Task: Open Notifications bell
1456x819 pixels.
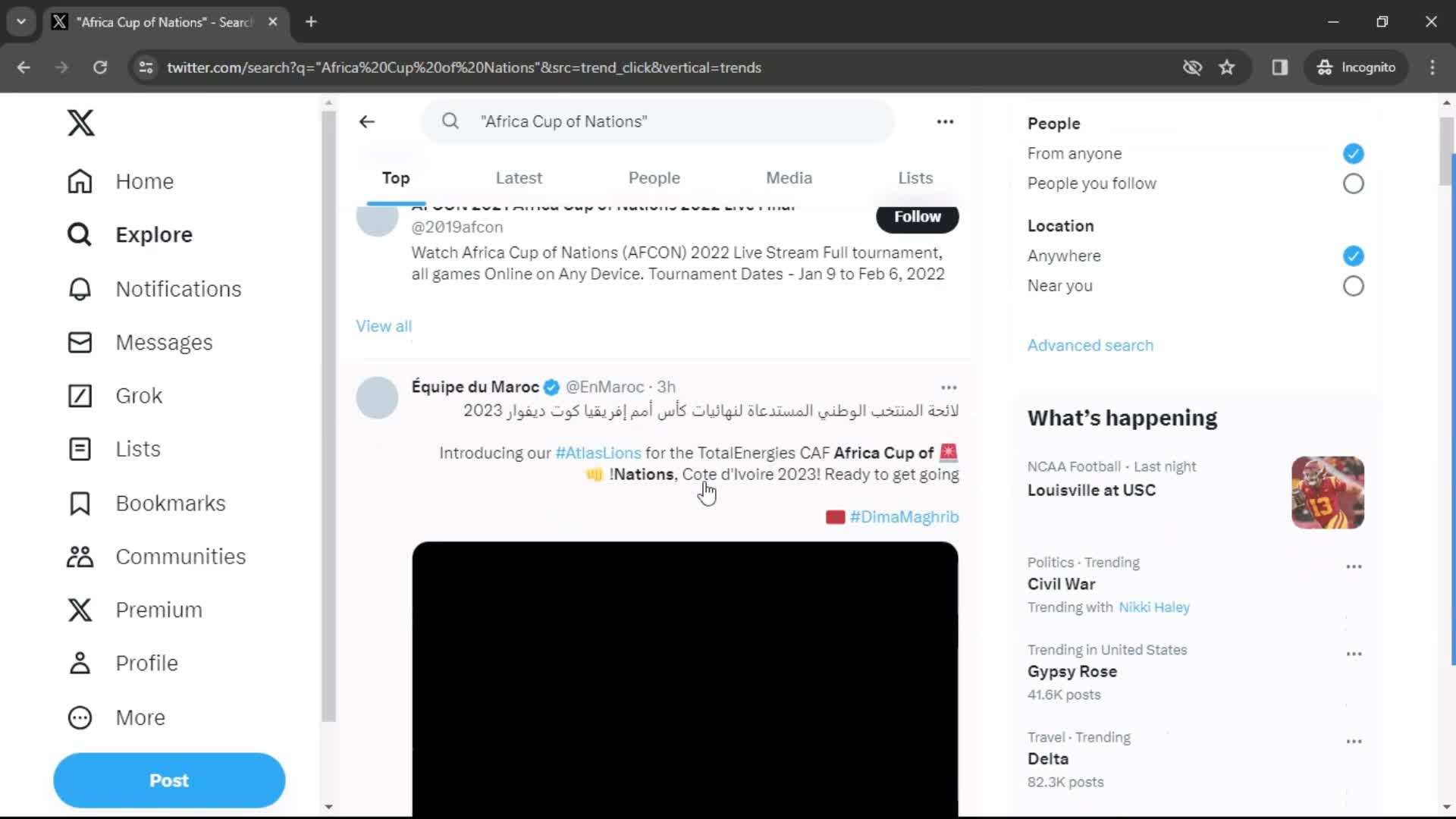Action: 154,289
